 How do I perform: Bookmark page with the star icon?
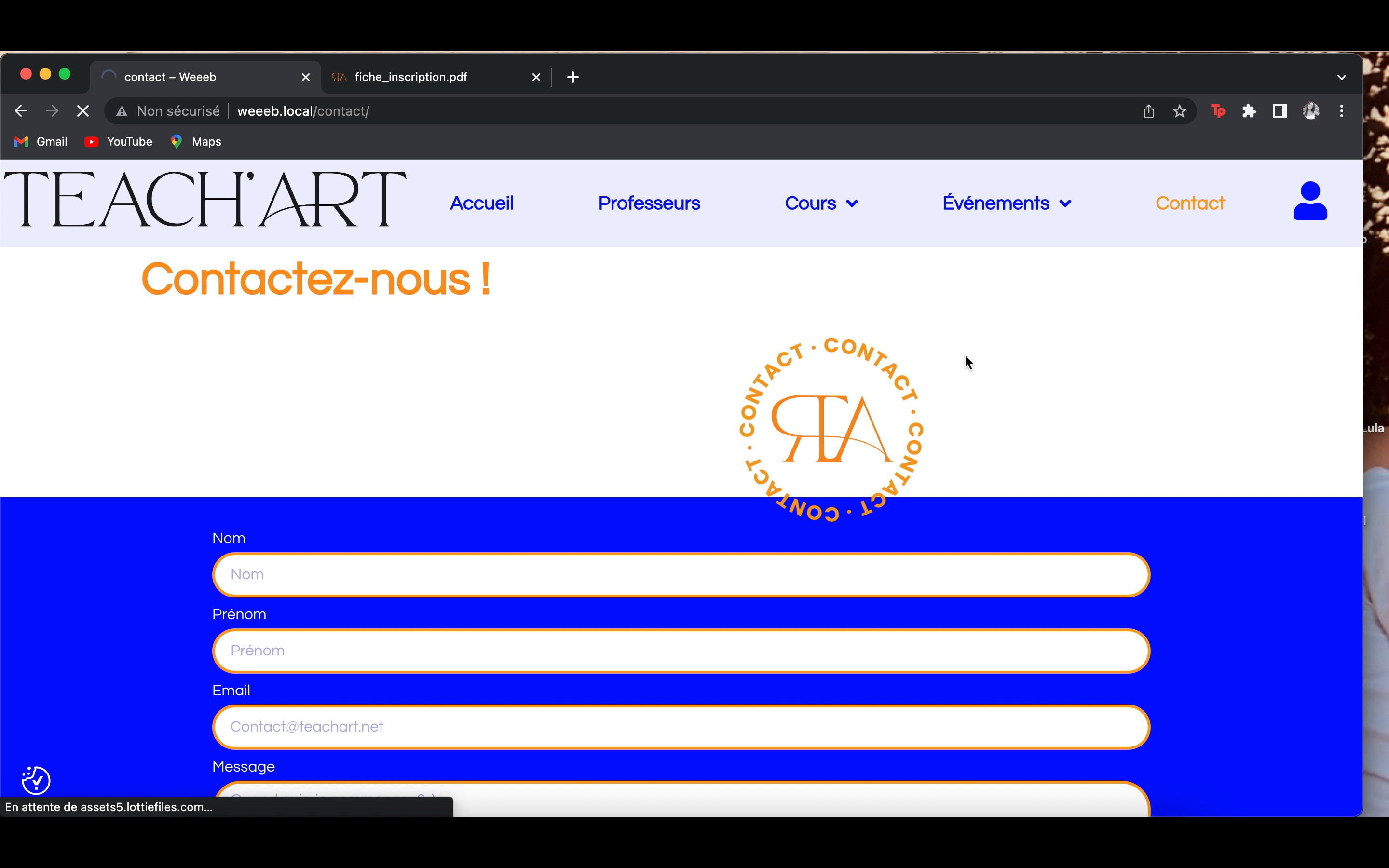[1179, 111]
